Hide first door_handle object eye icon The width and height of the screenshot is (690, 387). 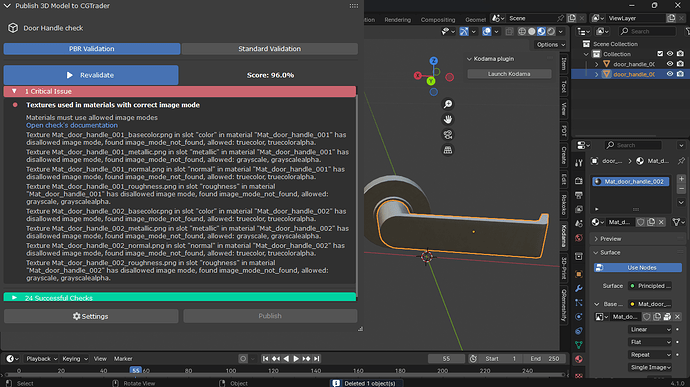click(x=670, y=64)
